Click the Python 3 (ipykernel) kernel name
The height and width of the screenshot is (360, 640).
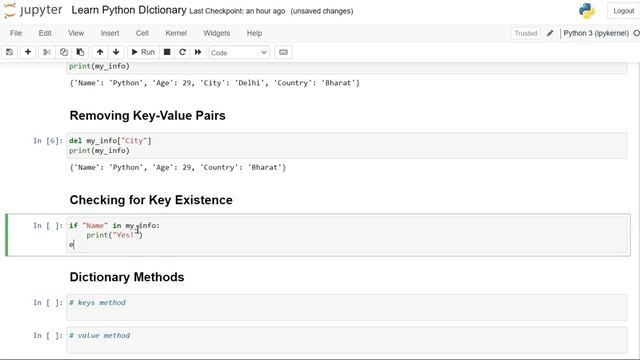pyautogui.click(x=596, y=33)
